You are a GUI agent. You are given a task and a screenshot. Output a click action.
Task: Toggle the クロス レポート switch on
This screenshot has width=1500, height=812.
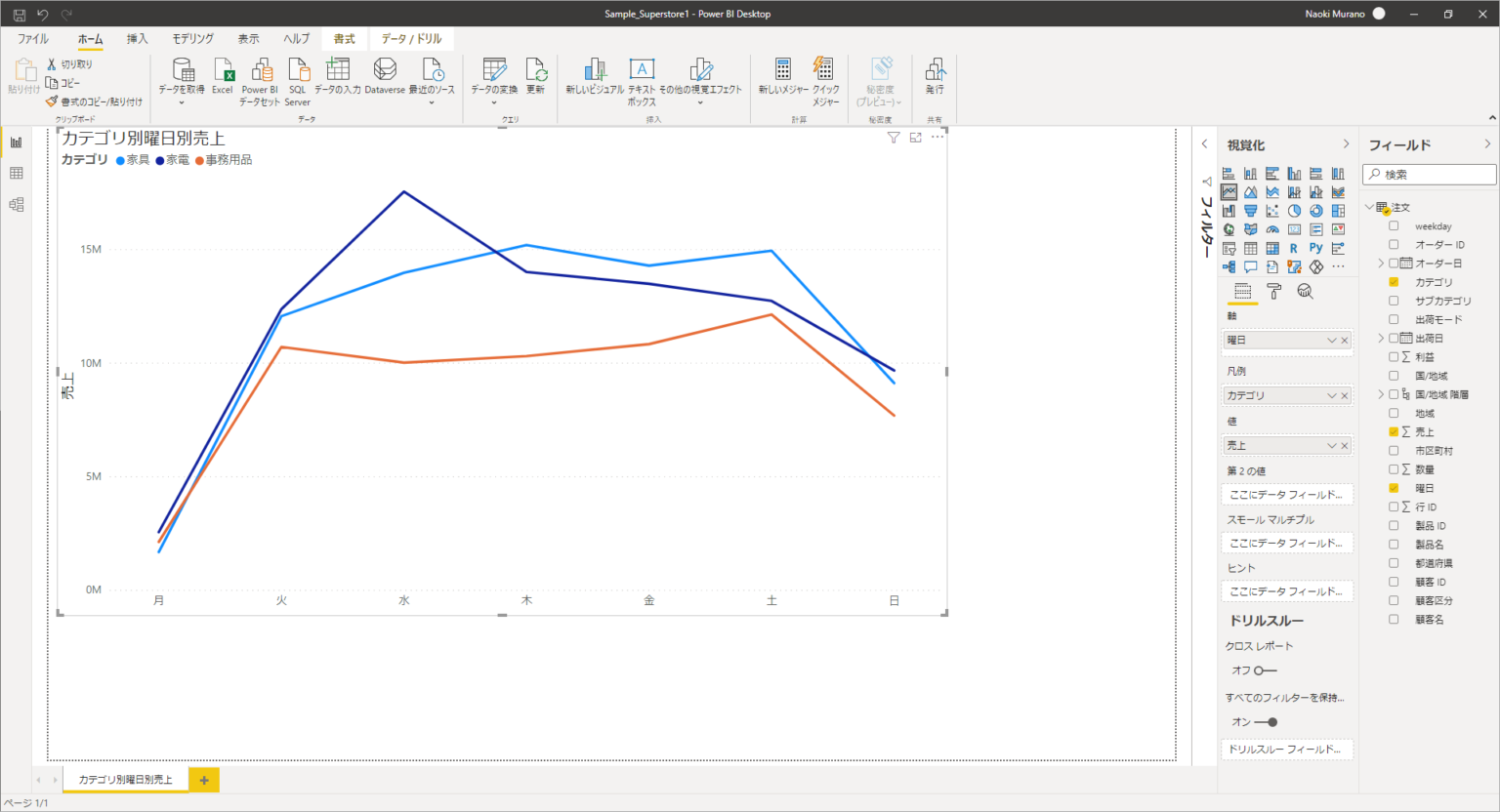pyautogui.click(x=1265, y=670)
